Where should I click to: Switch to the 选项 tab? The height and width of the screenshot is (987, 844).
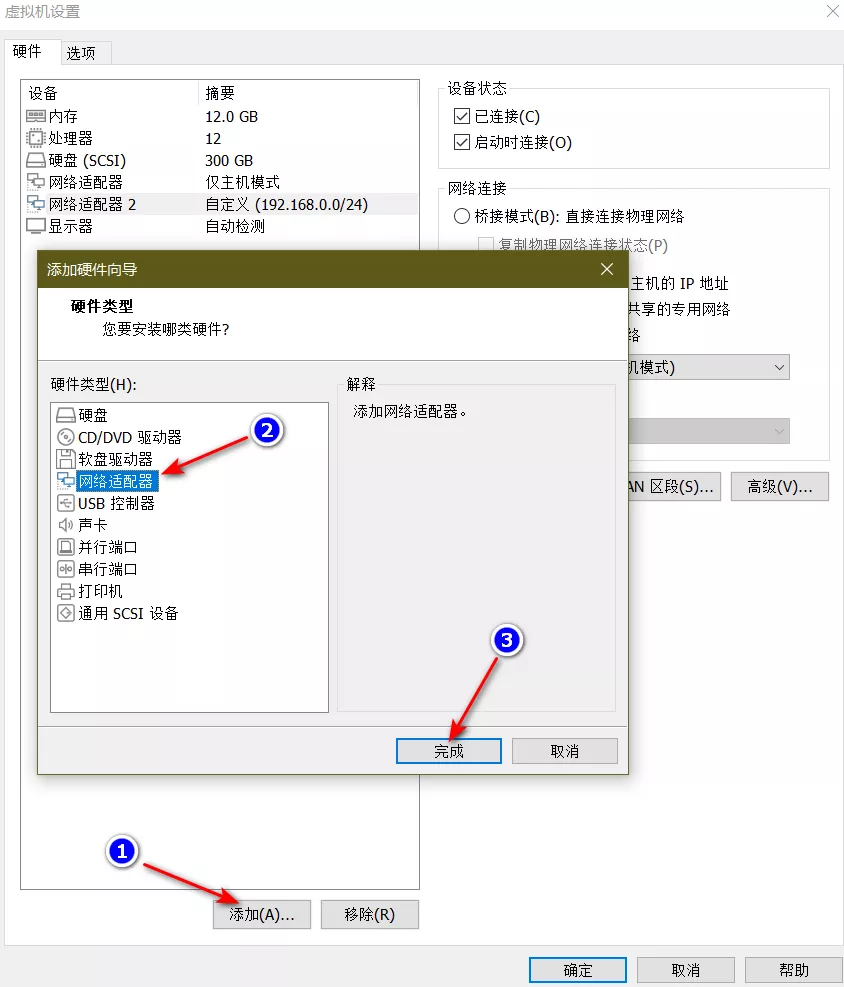(81, 53)
